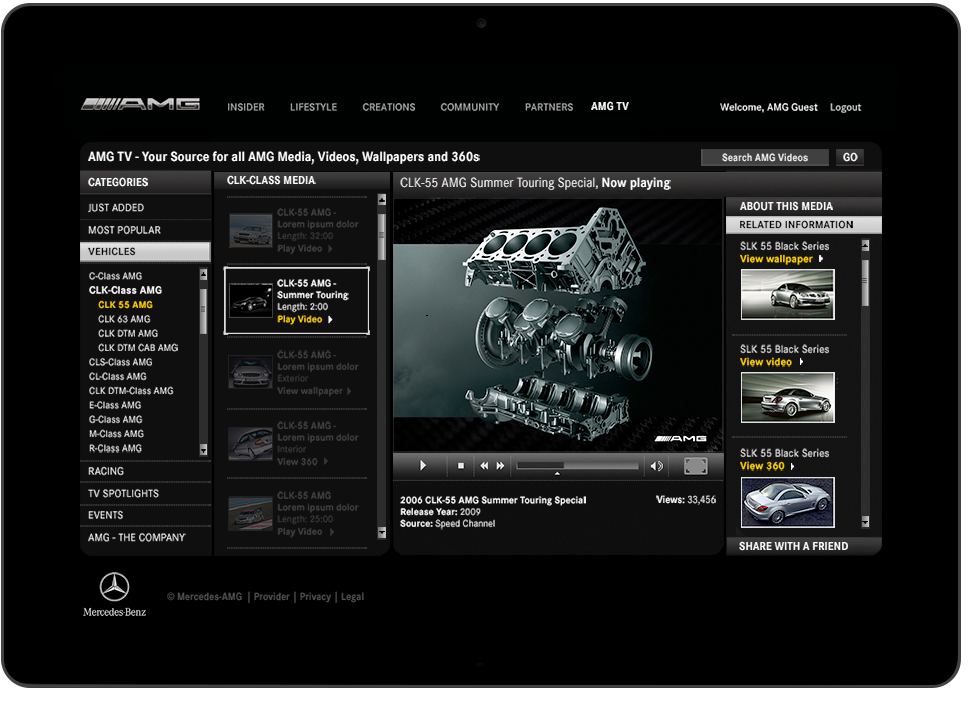Click SLK 55 video thumbnail image

click(x=787, y=398)
